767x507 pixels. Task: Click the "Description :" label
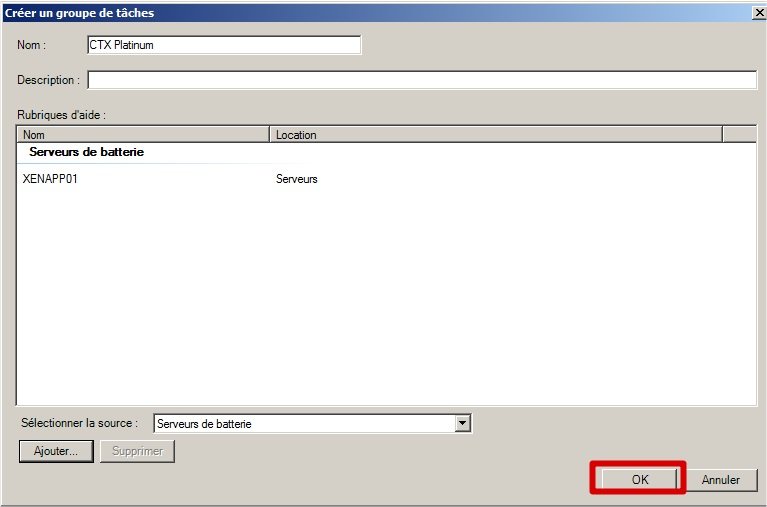(x=48, y=80)
